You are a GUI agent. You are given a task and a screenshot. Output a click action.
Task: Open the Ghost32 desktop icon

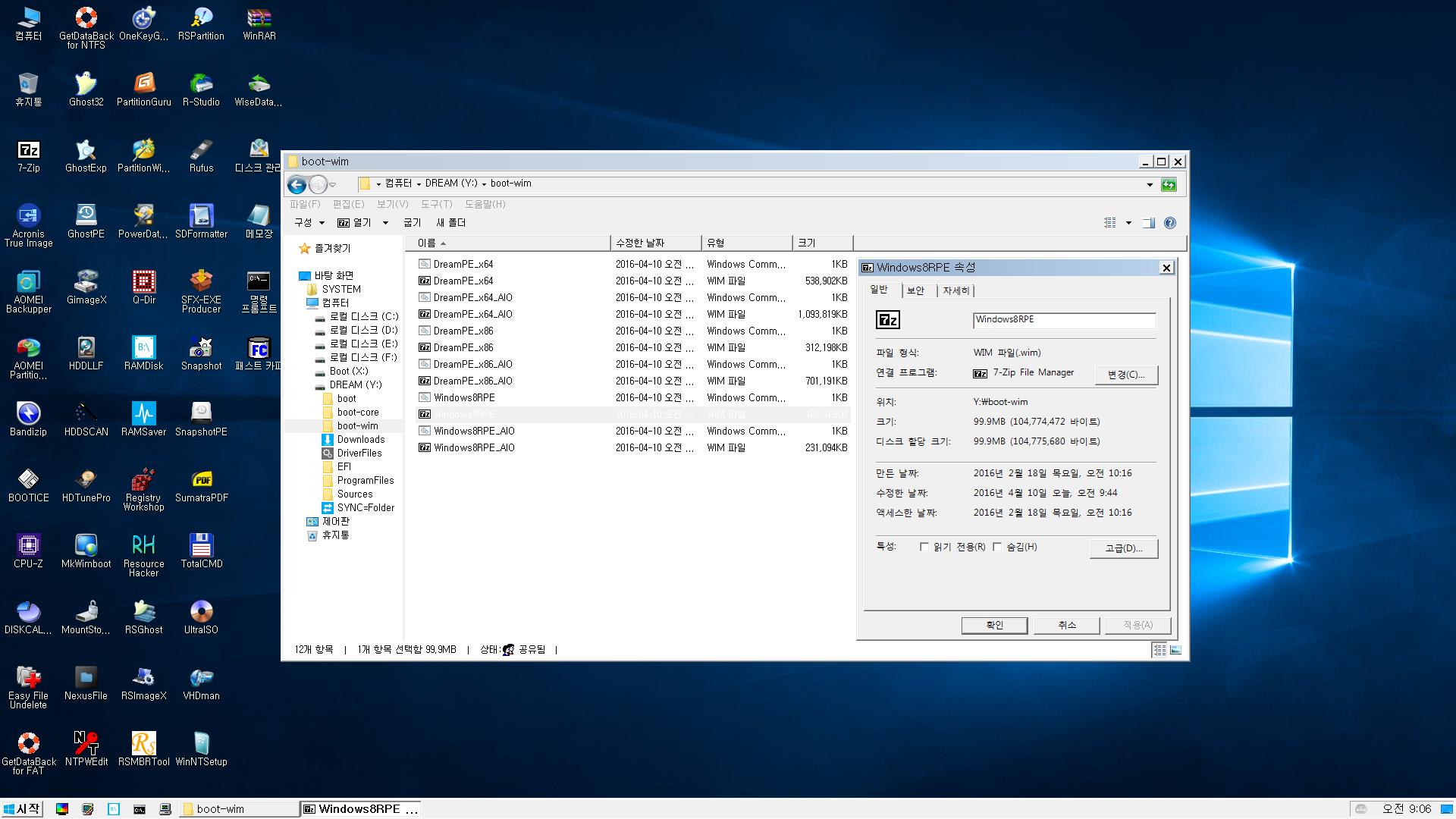[86, 89]
